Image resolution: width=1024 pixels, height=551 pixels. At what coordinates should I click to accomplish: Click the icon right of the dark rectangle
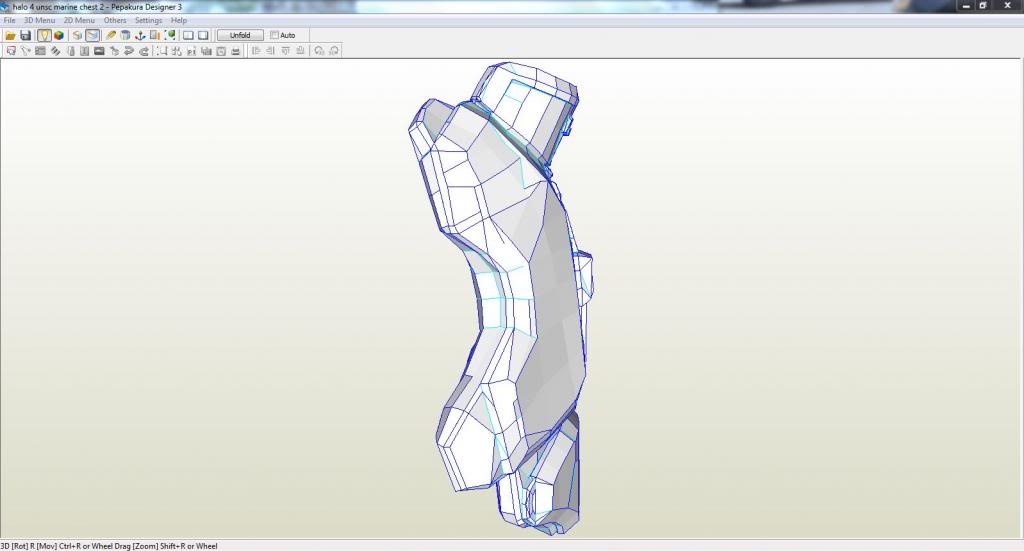pyautogui.click(x=114, y=51)
